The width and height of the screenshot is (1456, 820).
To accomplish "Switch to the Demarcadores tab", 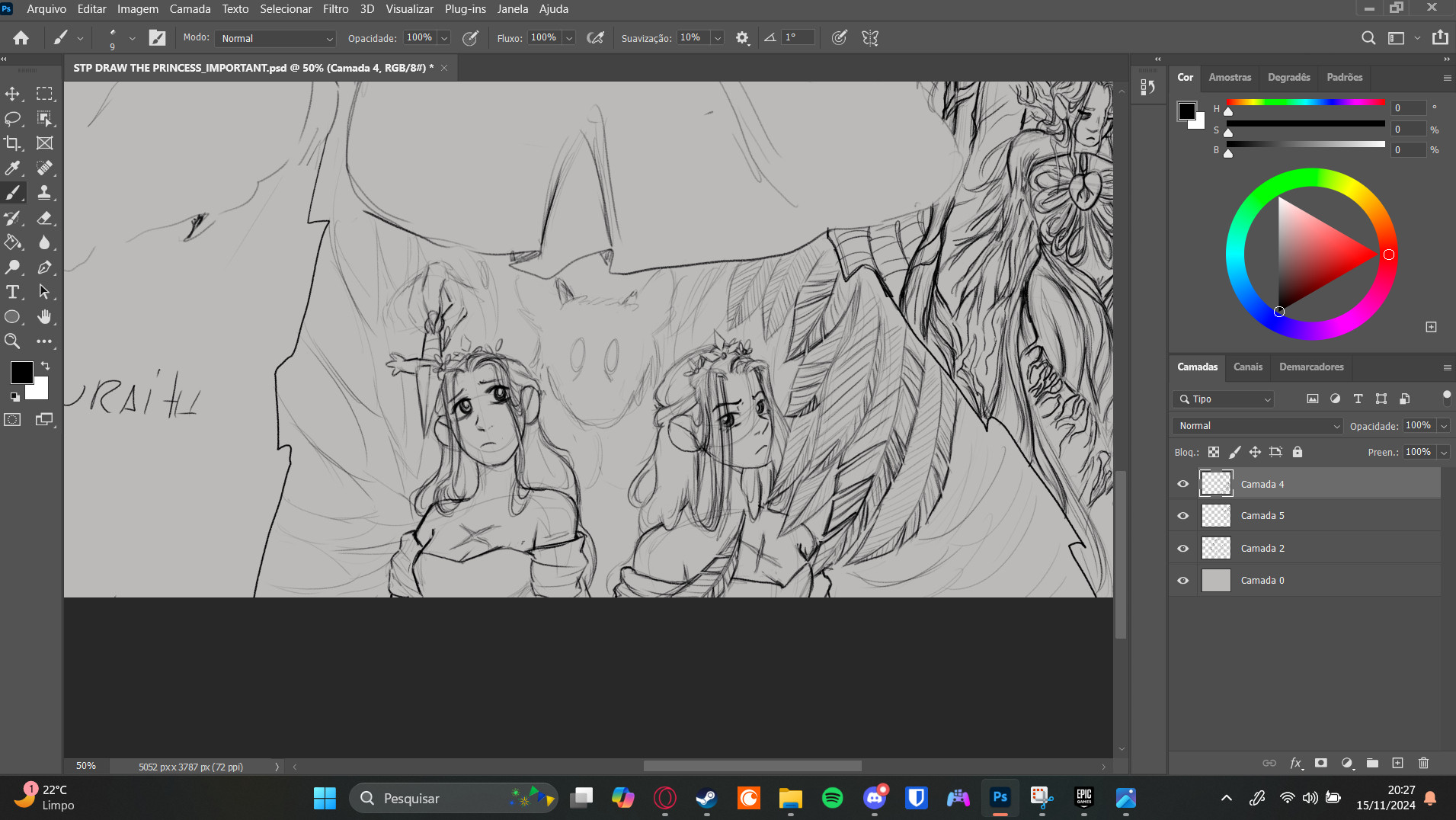I will [1311, 367].
